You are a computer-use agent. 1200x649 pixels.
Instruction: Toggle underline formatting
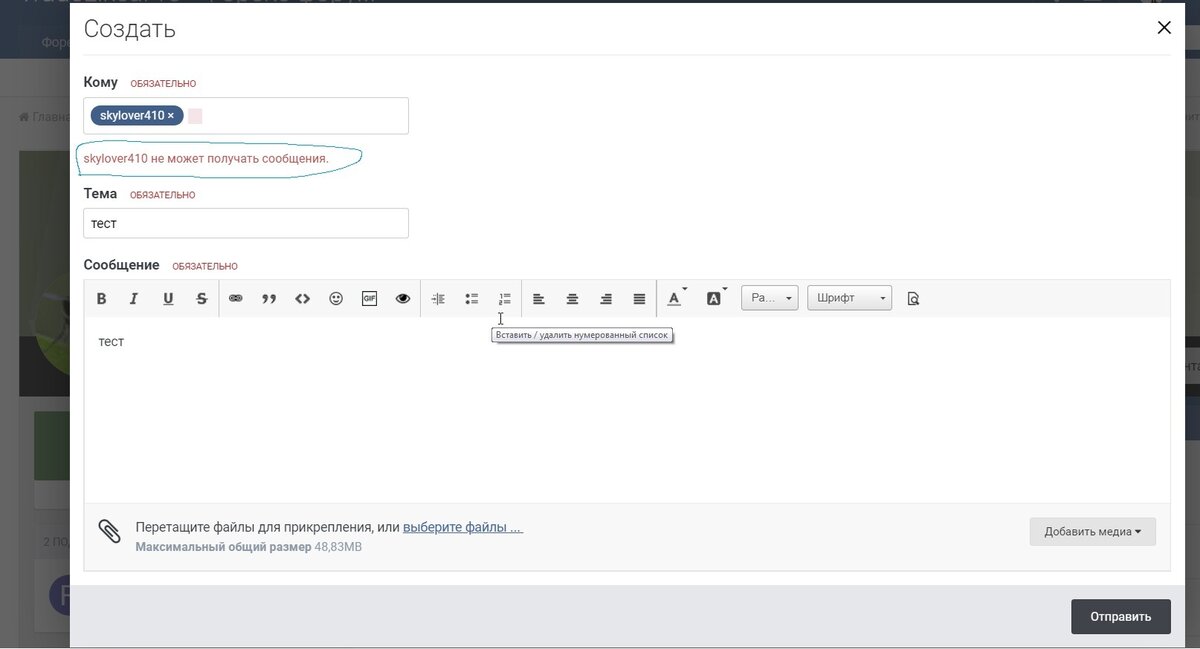(x=168, y=298)
